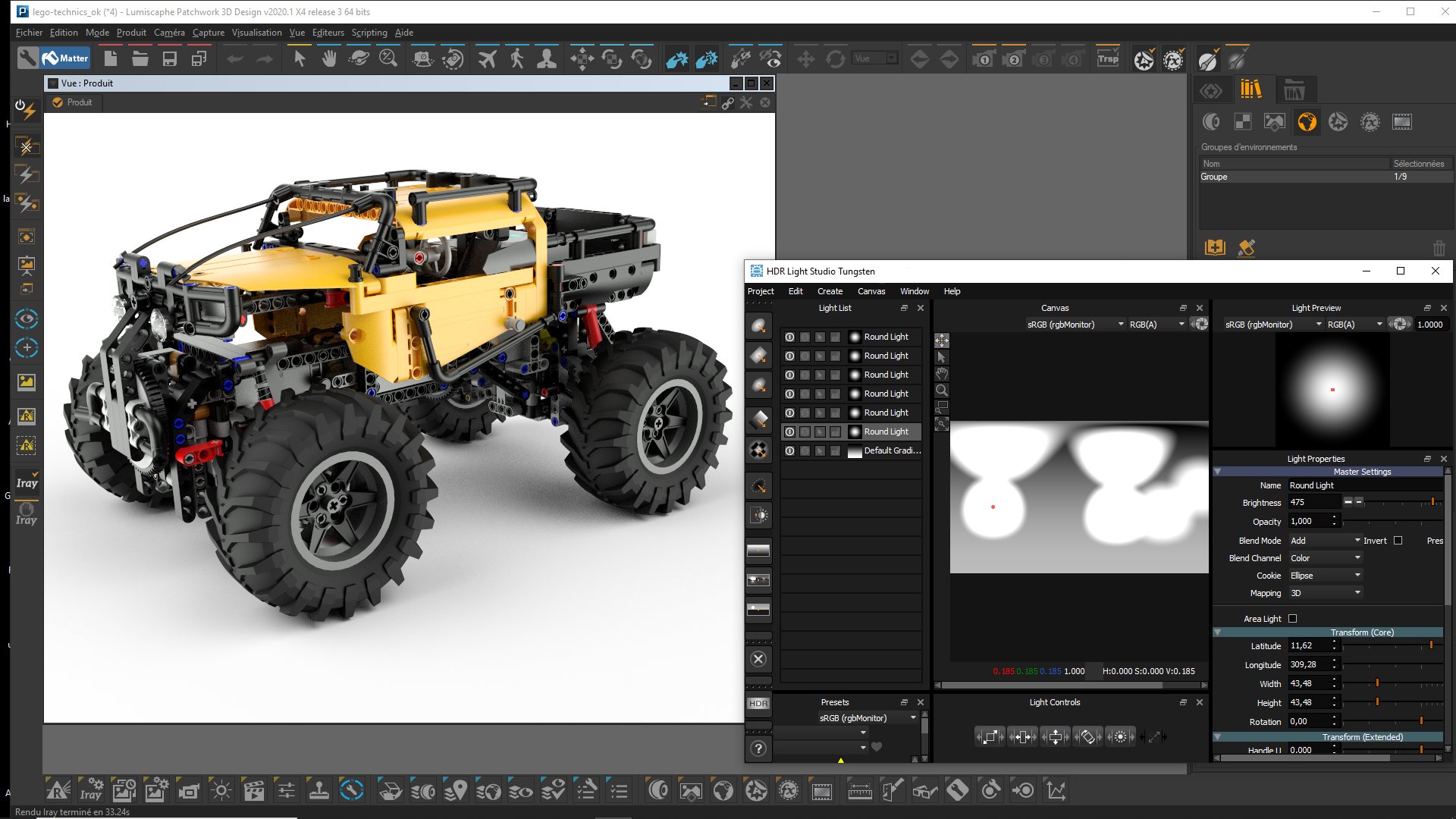The width and height of the screenshot is (1456, 819).
Task: Toggle visibility of Default Gradient light
Action: coord(789,450)
